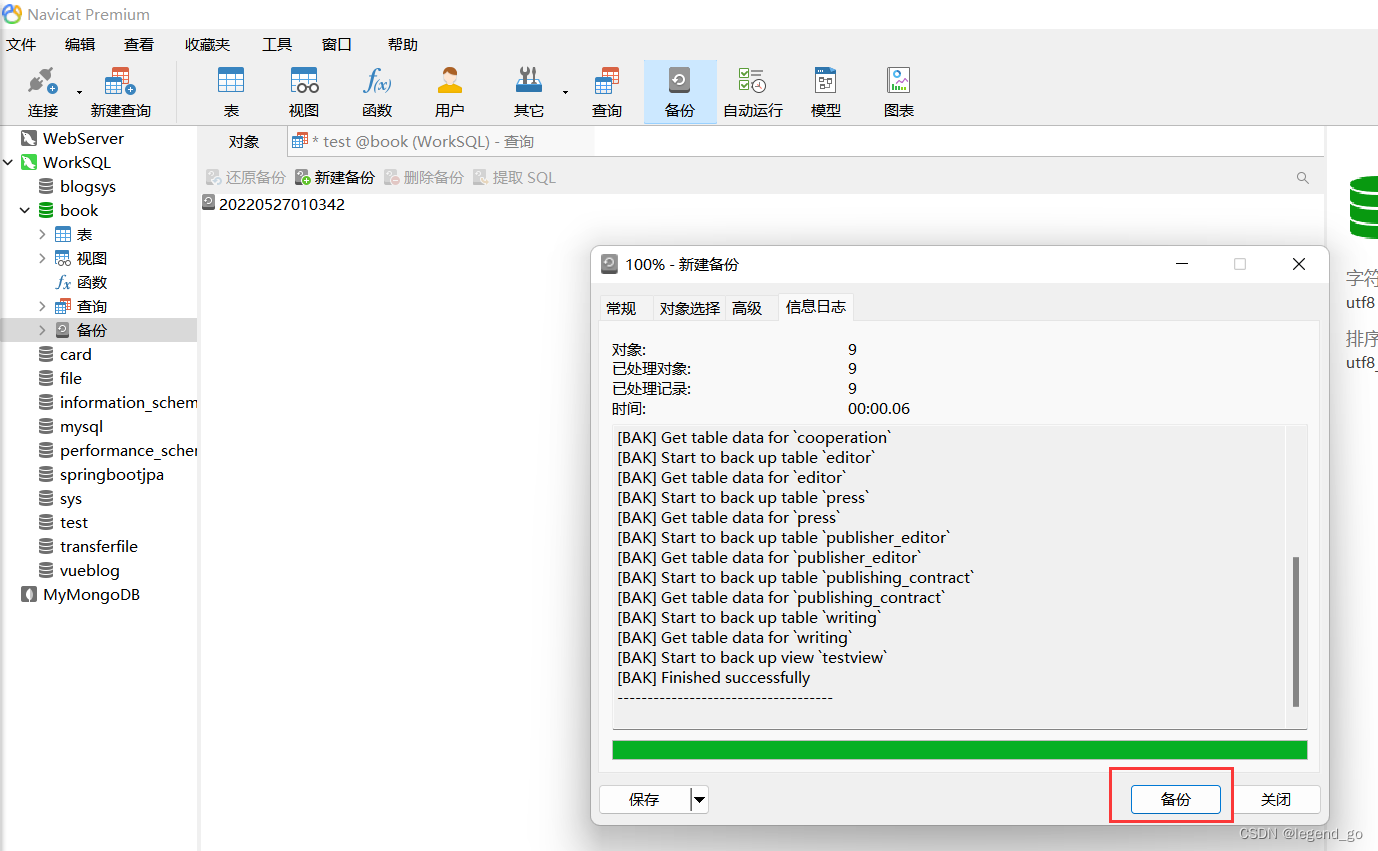Collapse the book database tree
1378x851 pixels.
tap(25, 210)
